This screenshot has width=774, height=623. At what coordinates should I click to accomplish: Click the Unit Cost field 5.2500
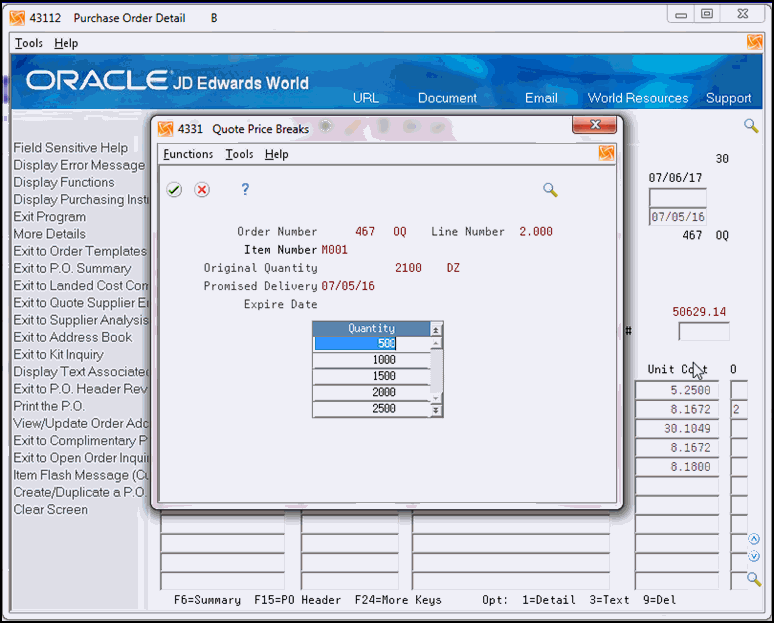(x=677, y=390)
